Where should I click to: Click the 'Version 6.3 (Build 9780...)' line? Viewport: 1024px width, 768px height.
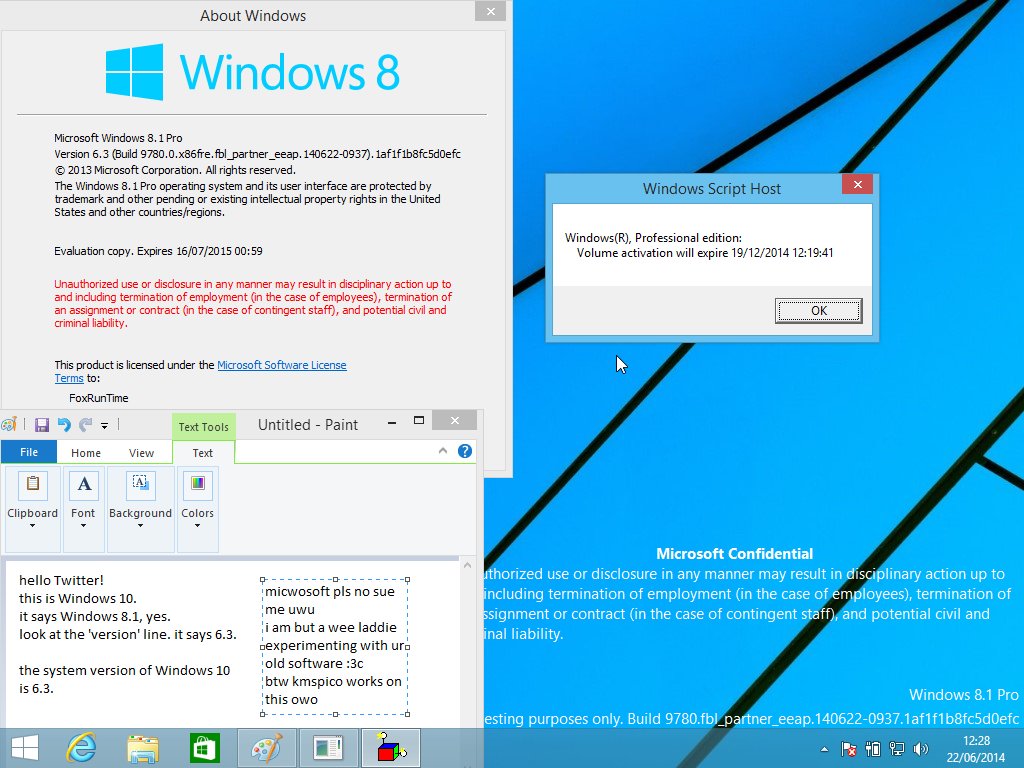pos(257,154)
